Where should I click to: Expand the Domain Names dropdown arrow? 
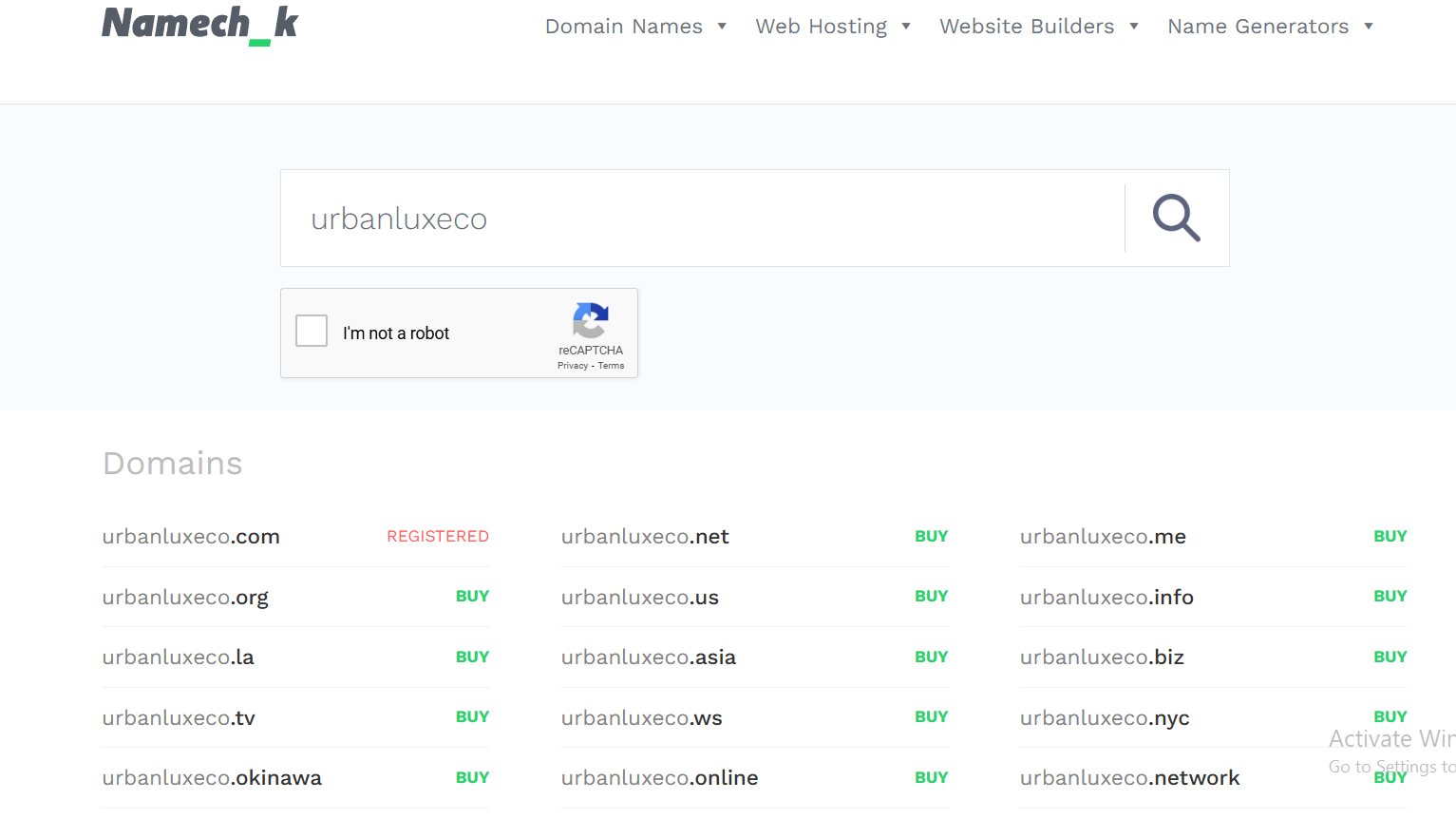pyautogui.click(x=722, y=27)
